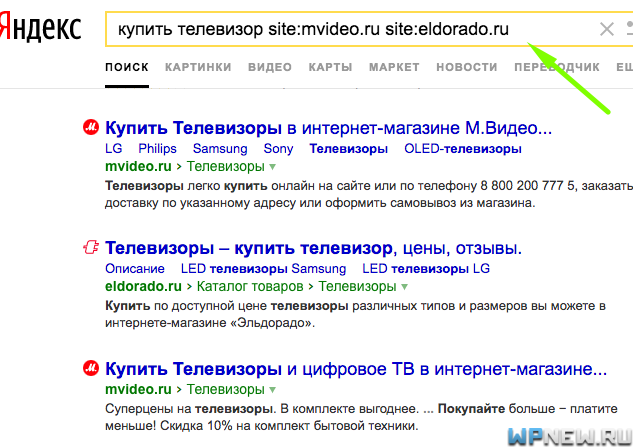Clear the search query with the X

pyautogui.click(x=606, y=29)
